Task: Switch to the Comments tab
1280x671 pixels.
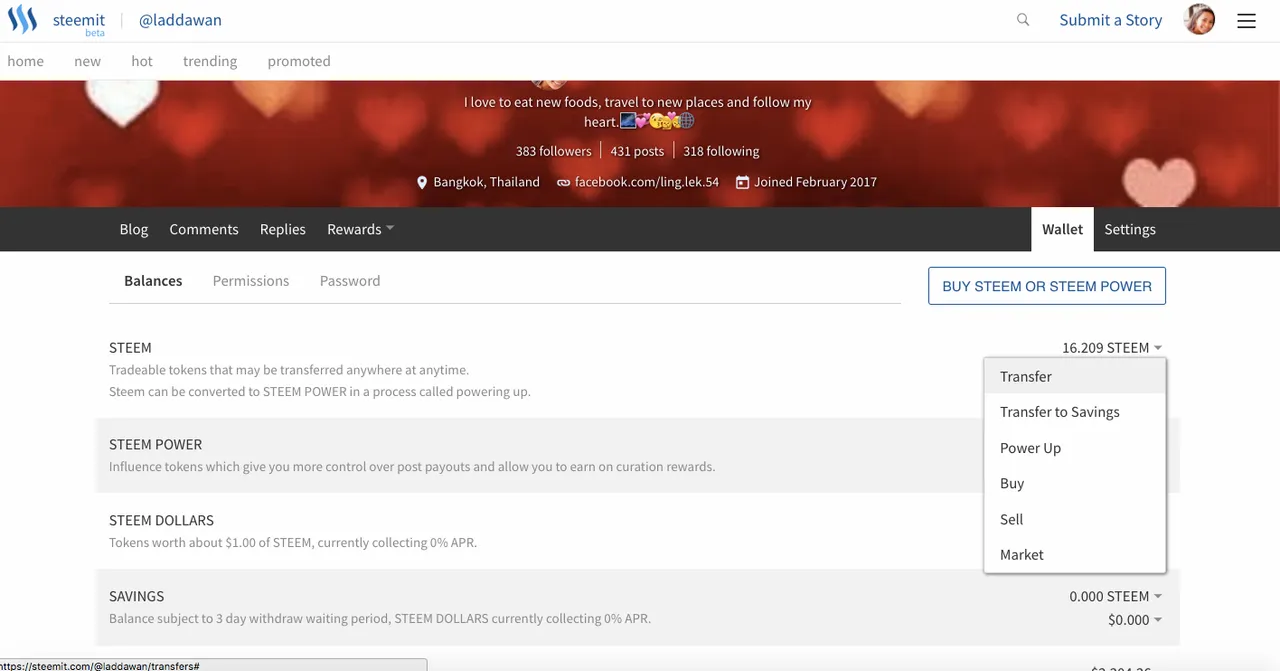Action: coord(204,229)
